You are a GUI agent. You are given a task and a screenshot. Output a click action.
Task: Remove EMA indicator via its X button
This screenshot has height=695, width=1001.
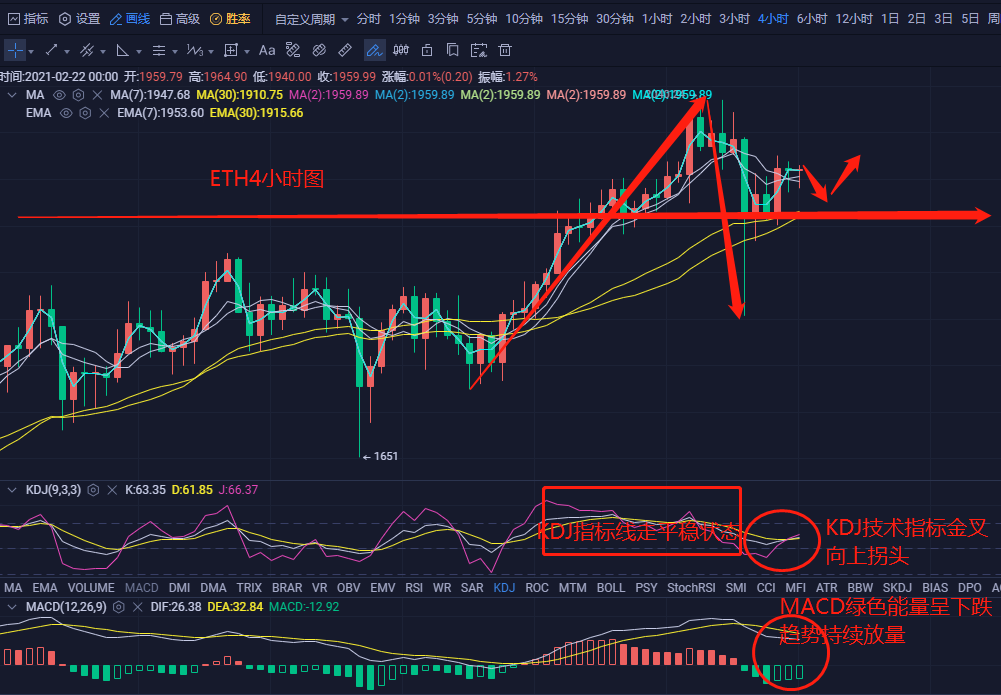[x=104, y=113]
